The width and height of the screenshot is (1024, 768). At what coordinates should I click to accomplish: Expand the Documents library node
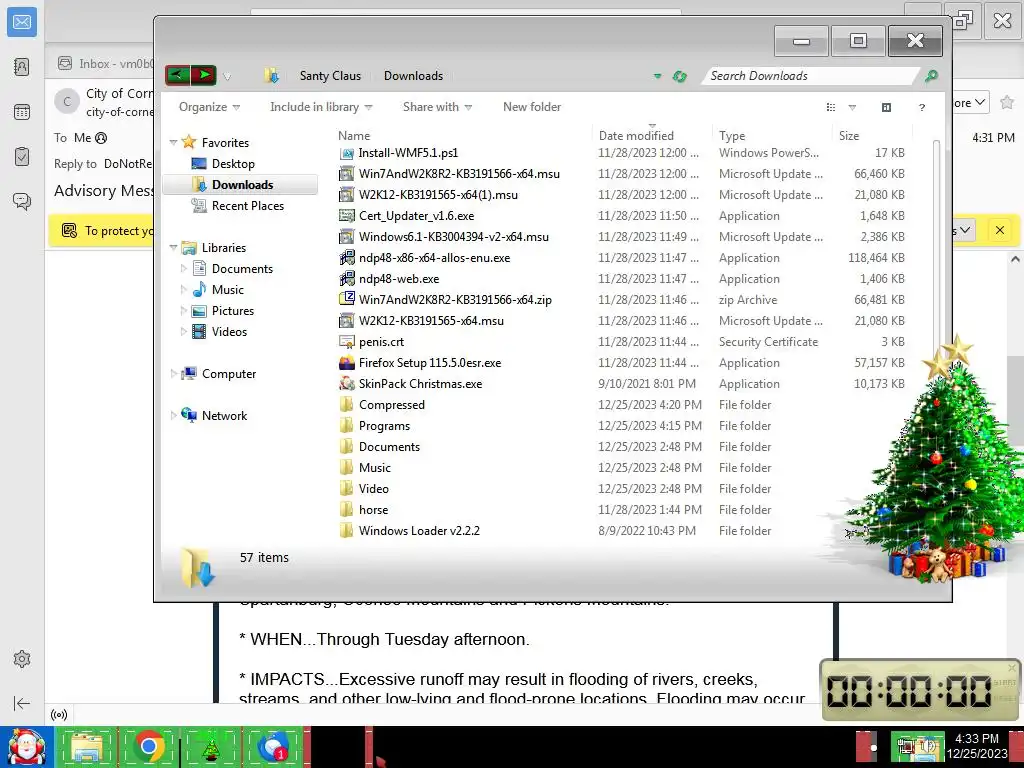184,268
